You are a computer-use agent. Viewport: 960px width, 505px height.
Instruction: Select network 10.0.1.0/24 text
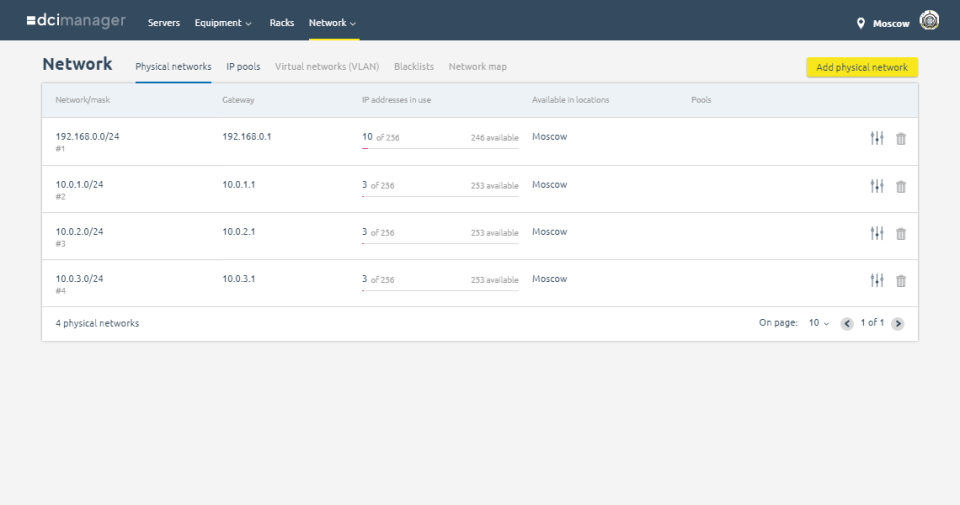click(x=80, y=184)
